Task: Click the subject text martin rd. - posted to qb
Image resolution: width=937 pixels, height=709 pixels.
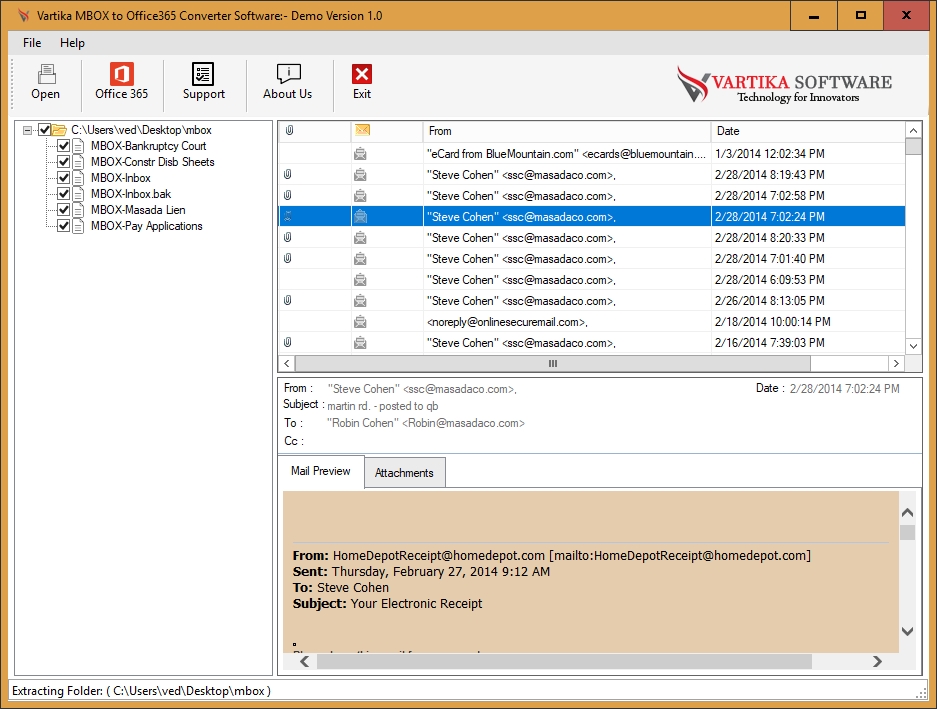Action: coord(382,406)
